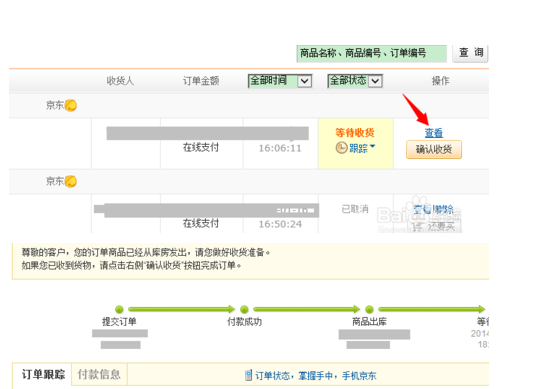Viewport: 533px width, 389px height.
Task: Click the 查询 search button
Action: coord(470,53)
